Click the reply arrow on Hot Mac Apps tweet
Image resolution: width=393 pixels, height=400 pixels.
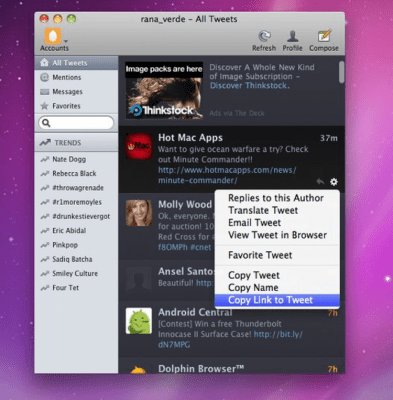pos(320,182)
